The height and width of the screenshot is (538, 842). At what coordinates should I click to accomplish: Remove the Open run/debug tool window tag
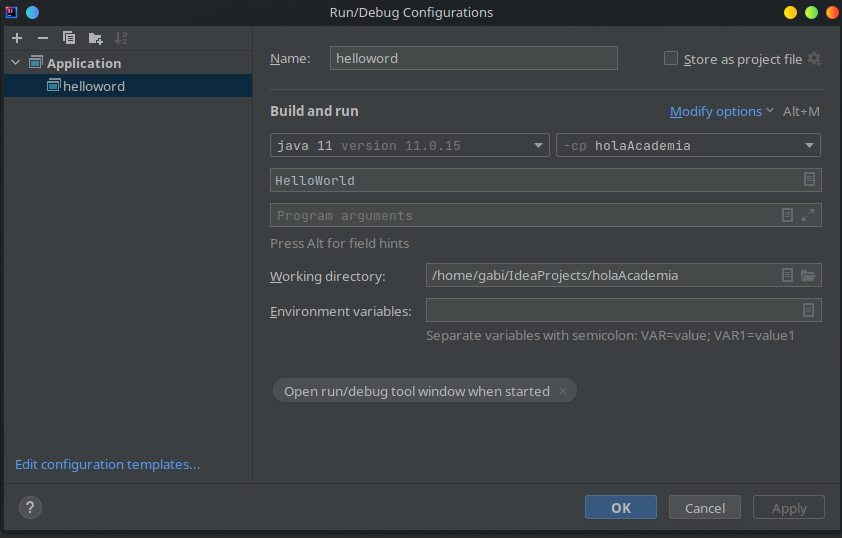(x=563, y=391)
